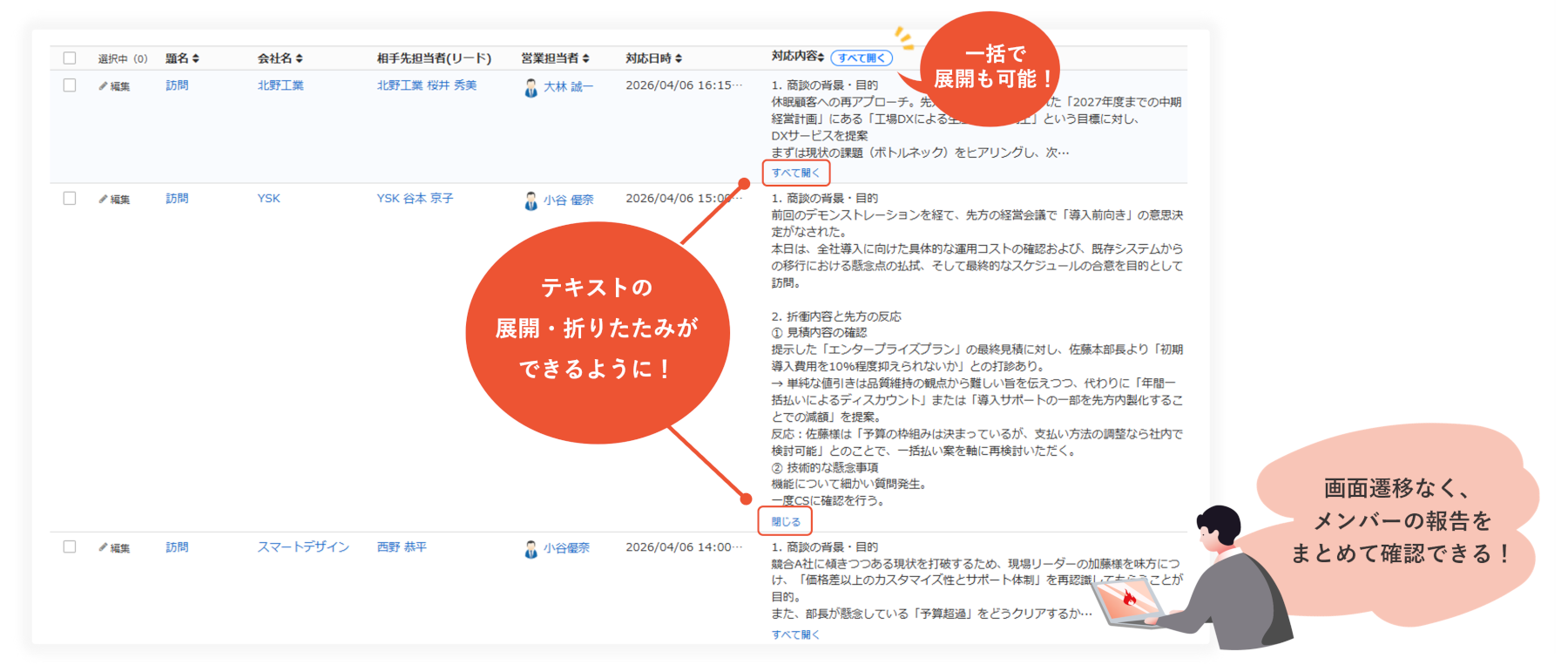1568x665 pixels.
Task: Click the pencil edit icon for スマートデザイン row
Action: pos(104,548)
